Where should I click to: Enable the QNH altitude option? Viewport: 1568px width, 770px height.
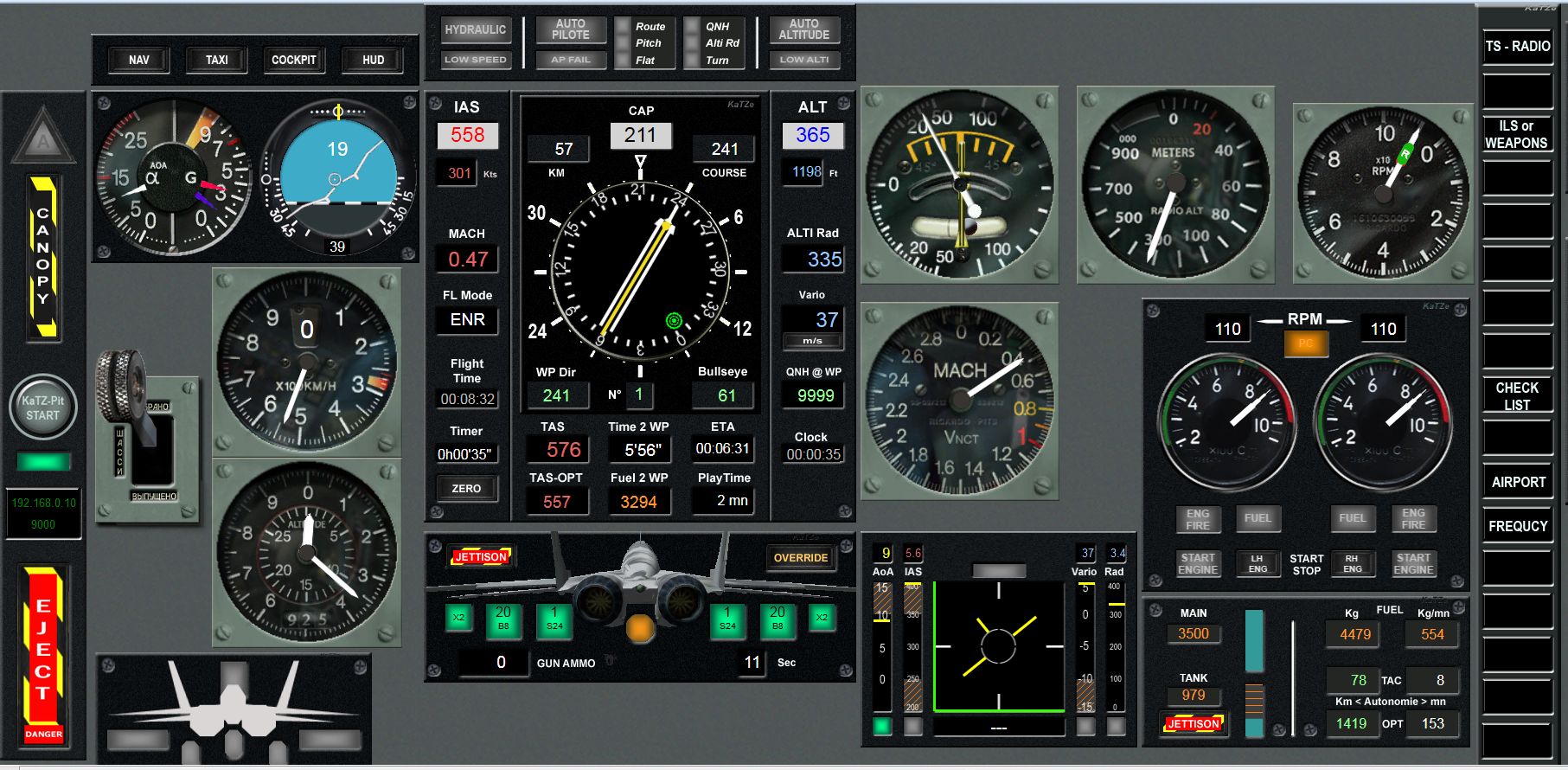click(x=693, y=27)
